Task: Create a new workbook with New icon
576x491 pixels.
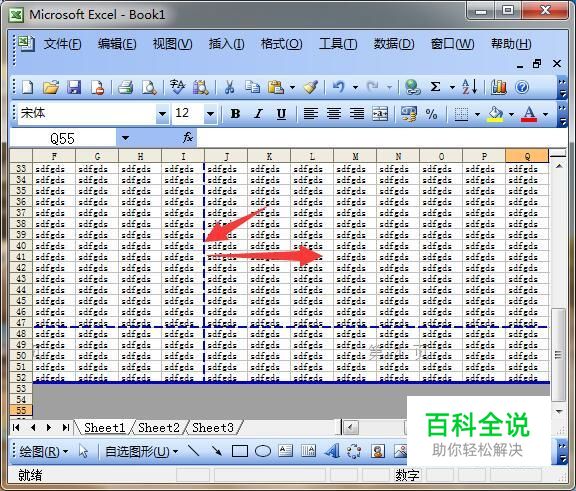Action: click(28, 87)
